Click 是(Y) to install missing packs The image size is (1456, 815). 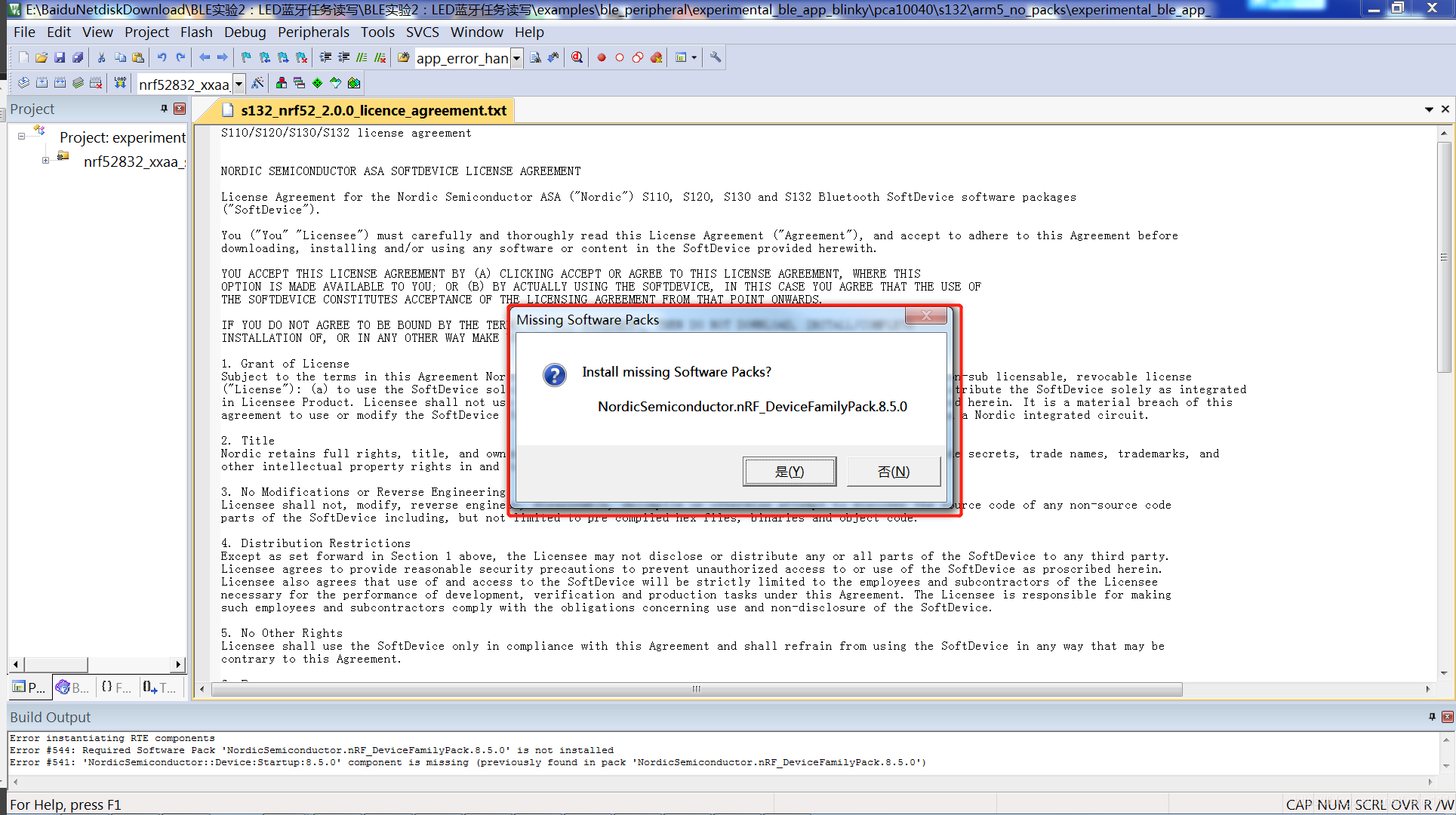coord(789,472)
